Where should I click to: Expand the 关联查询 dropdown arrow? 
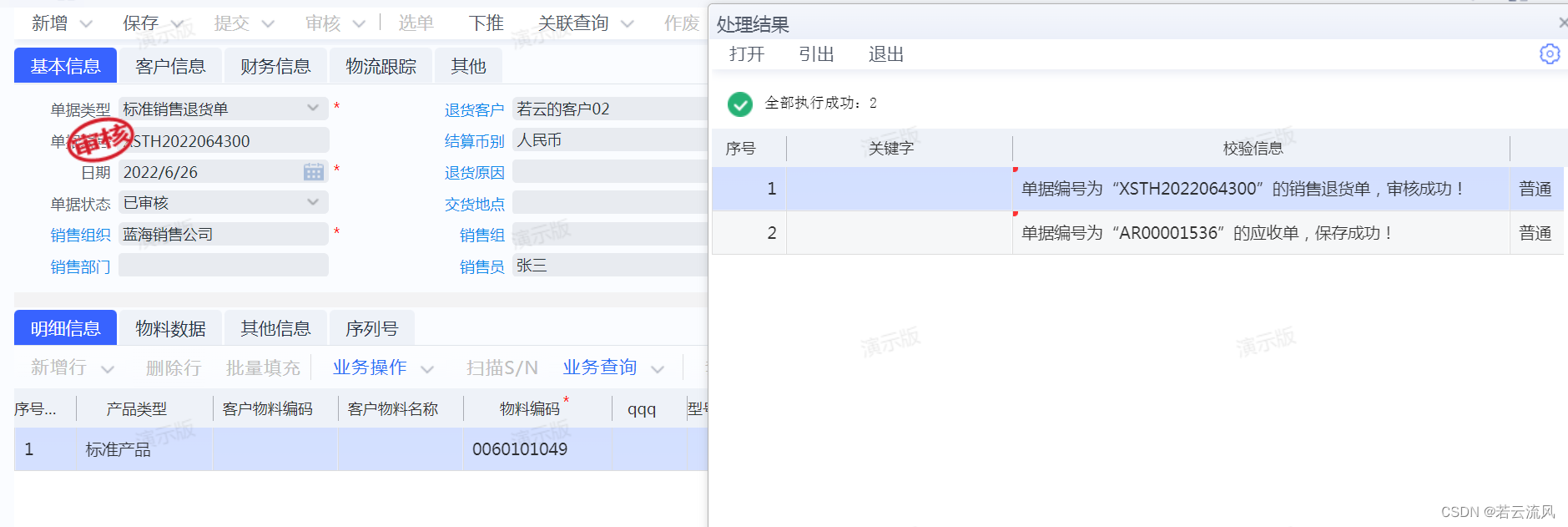tap(628, 24)
